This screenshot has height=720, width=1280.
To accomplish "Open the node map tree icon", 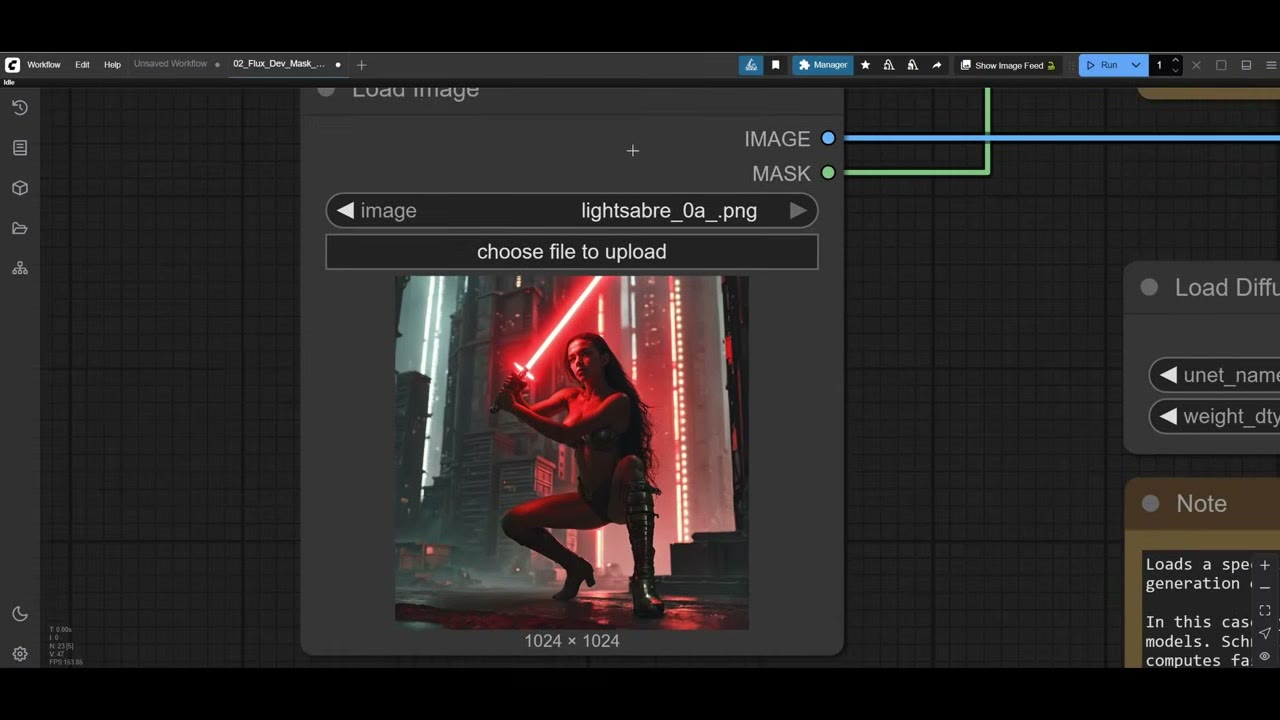I will (19, 269).
